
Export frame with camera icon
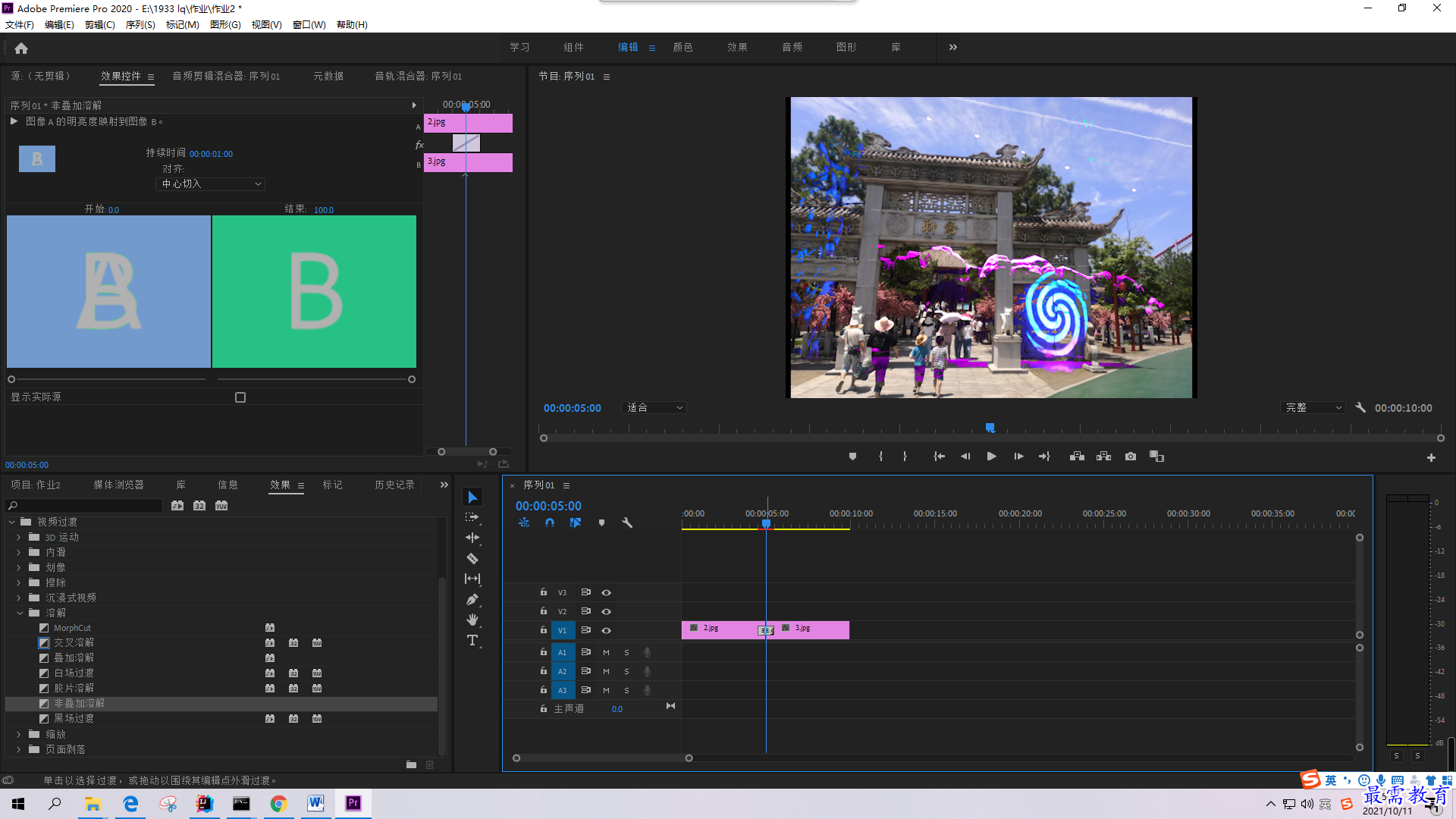coord(1131,457)
